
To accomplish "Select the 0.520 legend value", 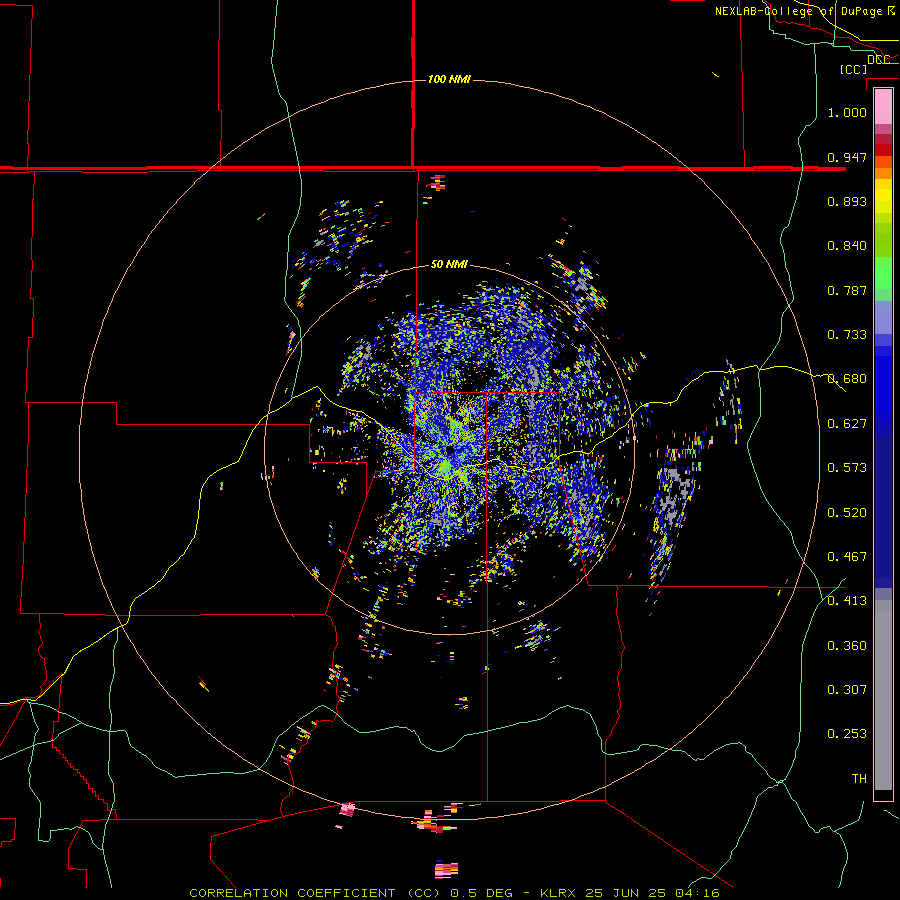I will point(847,513).
